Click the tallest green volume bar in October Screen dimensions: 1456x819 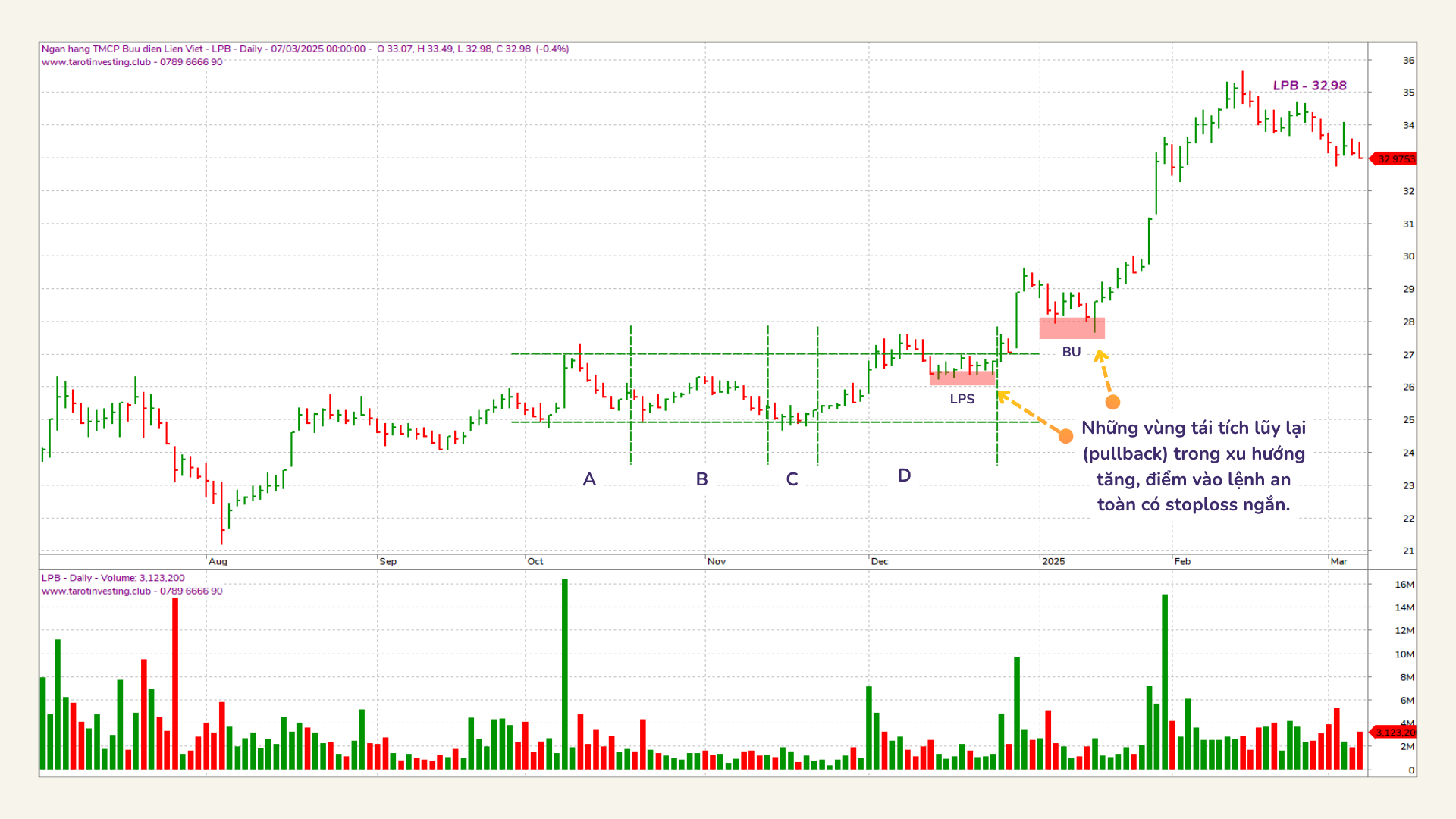[565, 673]
